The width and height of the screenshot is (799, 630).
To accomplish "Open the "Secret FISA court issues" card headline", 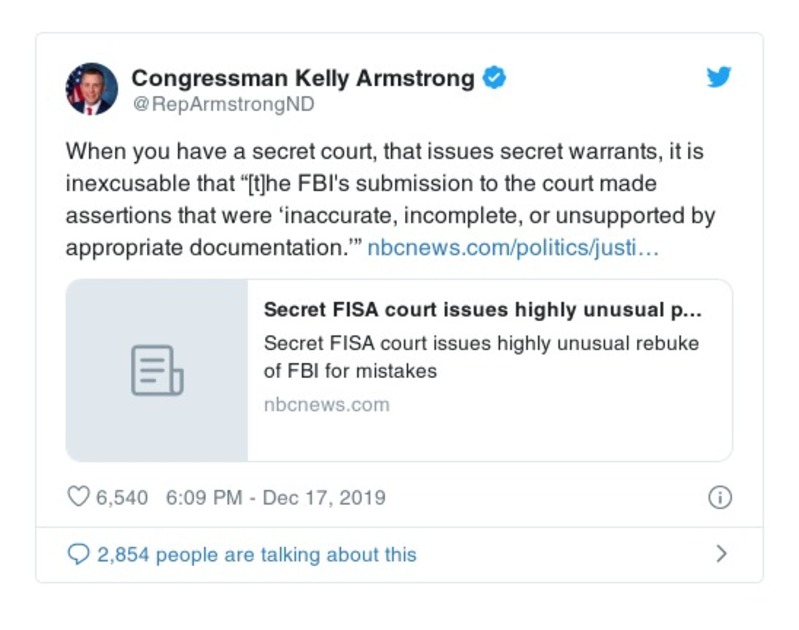I will coord(482,310).
